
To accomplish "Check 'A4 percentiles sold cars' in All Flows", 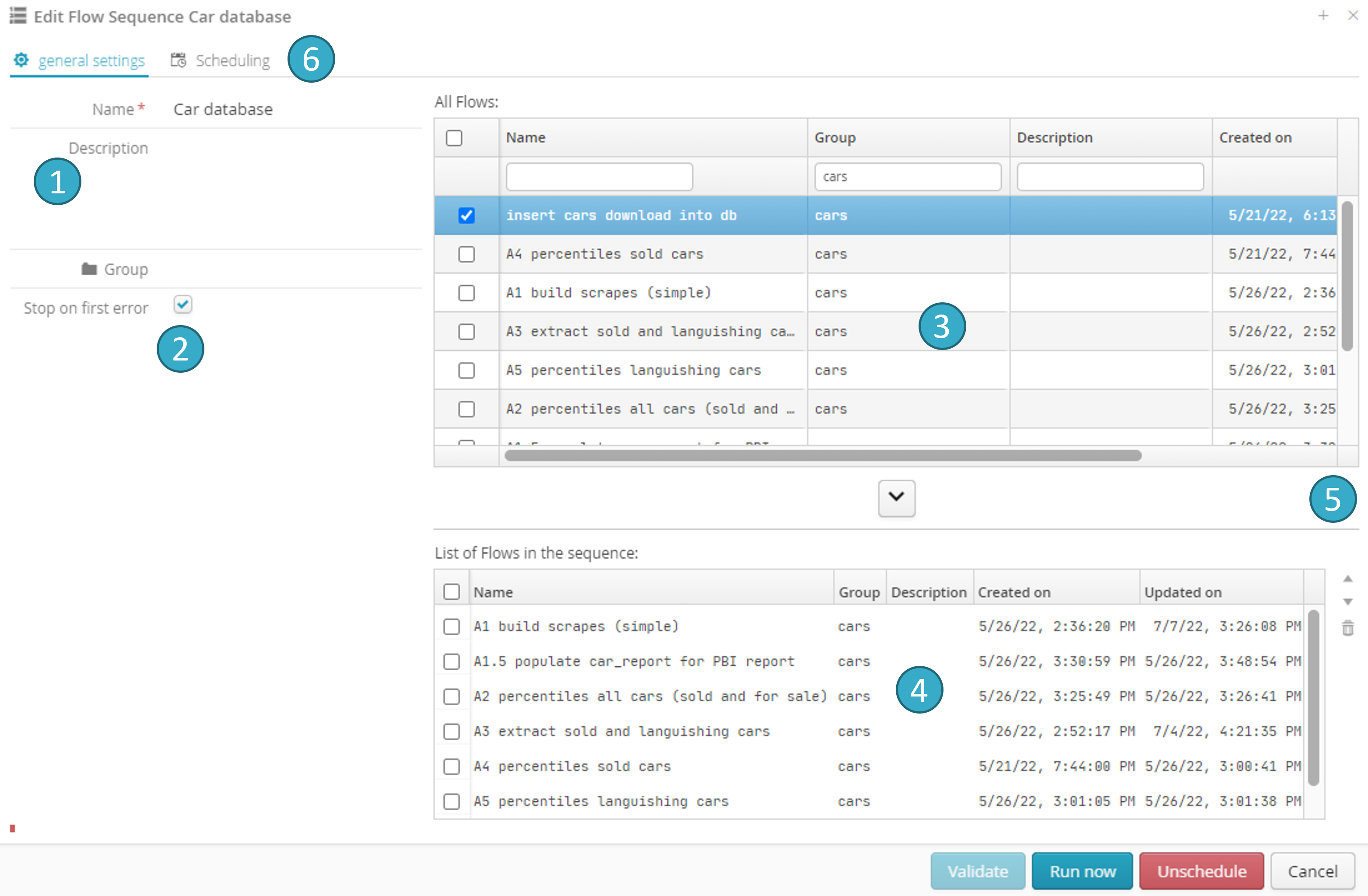I will [x=466, y=254].
